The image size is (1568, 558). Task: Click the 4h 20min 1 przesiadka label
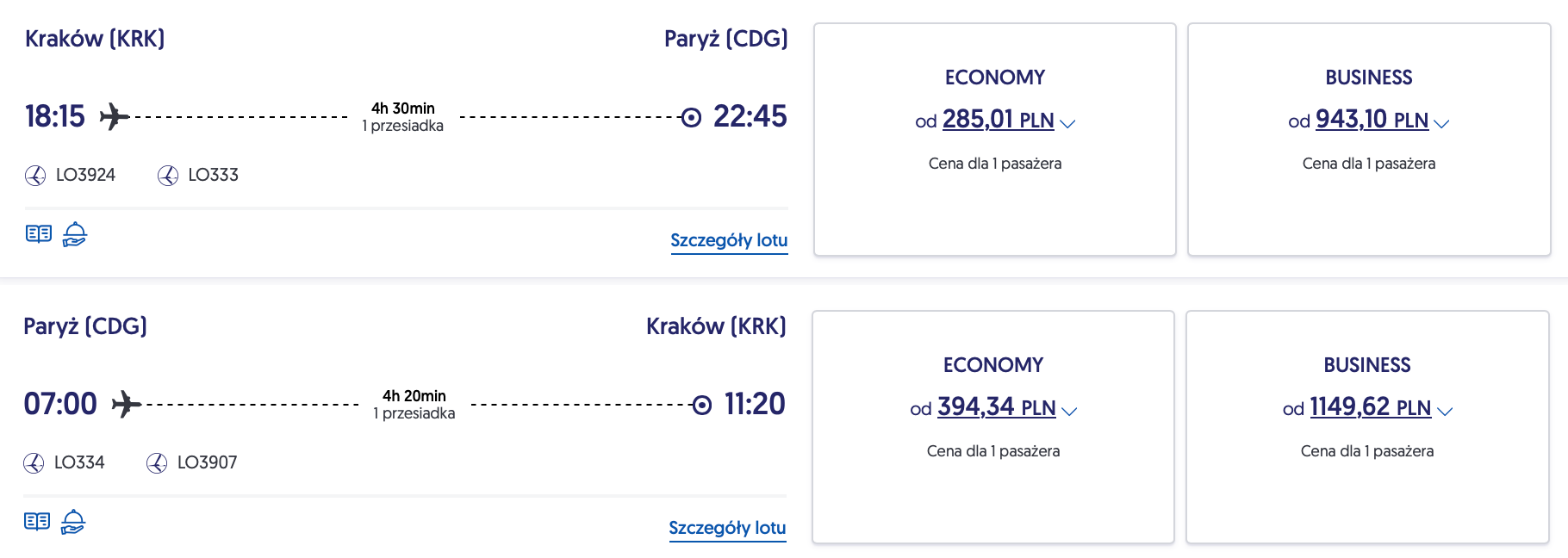(x=414, y=405)
